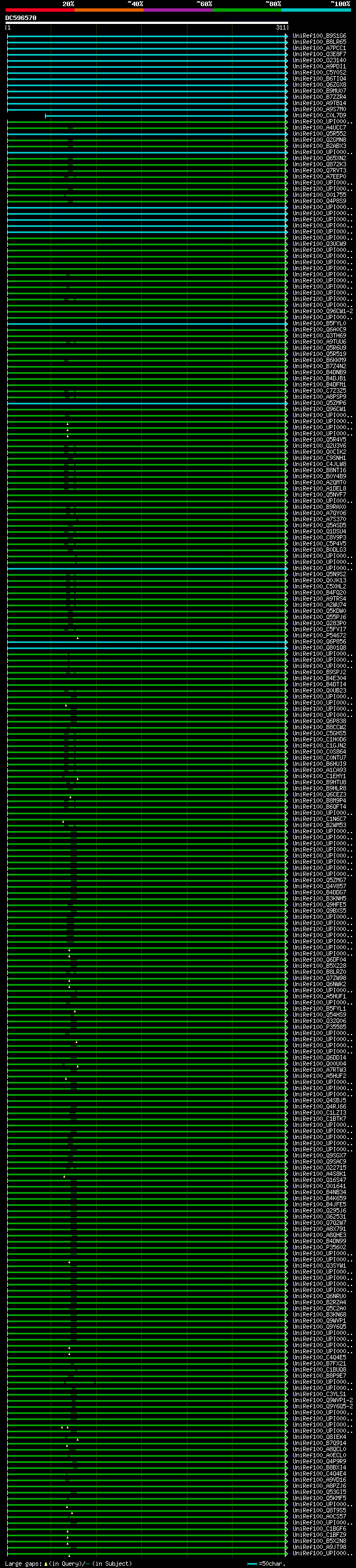Select hit label UniRef100_C1LZI3

[x=319, y=1114]
